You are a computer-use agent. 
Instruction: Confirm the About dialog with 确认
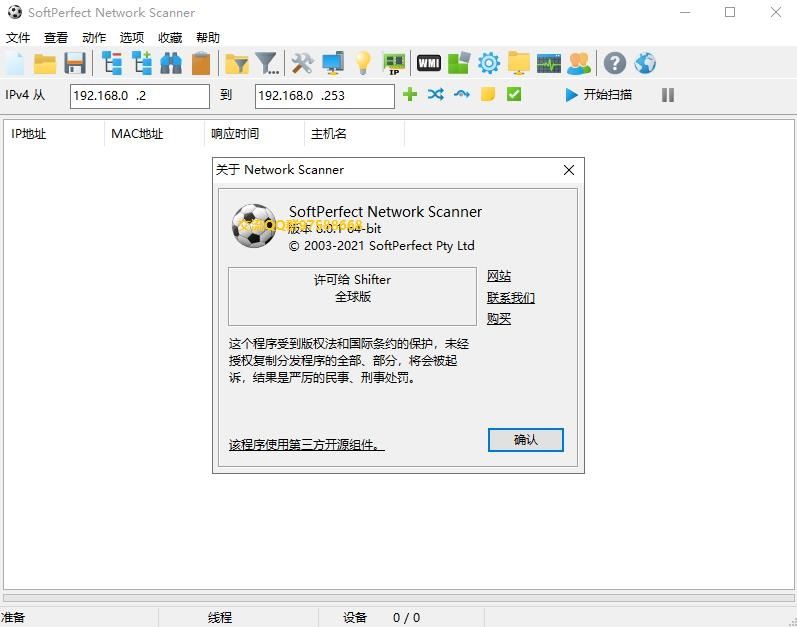point(526,440)
